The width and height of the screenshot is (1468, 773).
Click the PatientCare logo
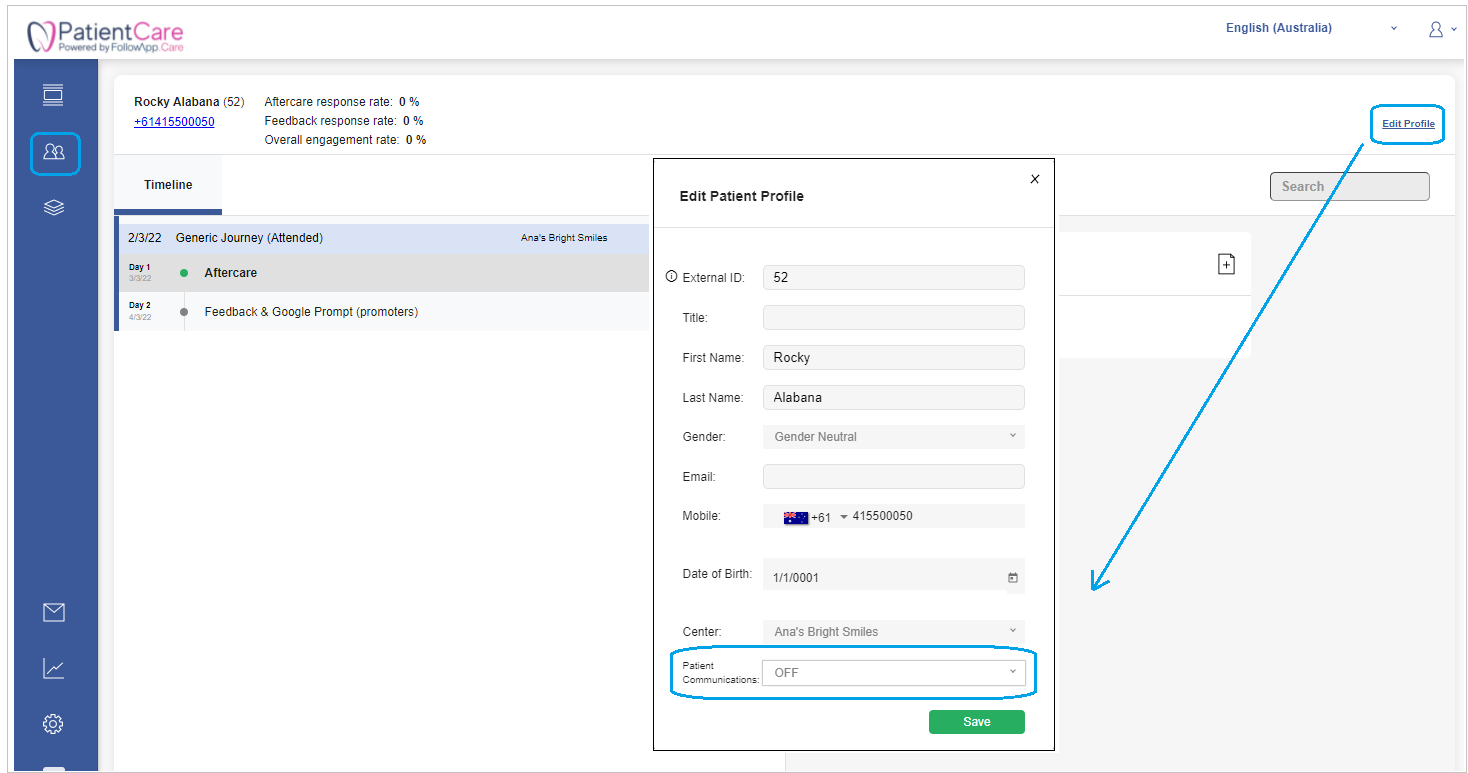(x=106, y=36)
